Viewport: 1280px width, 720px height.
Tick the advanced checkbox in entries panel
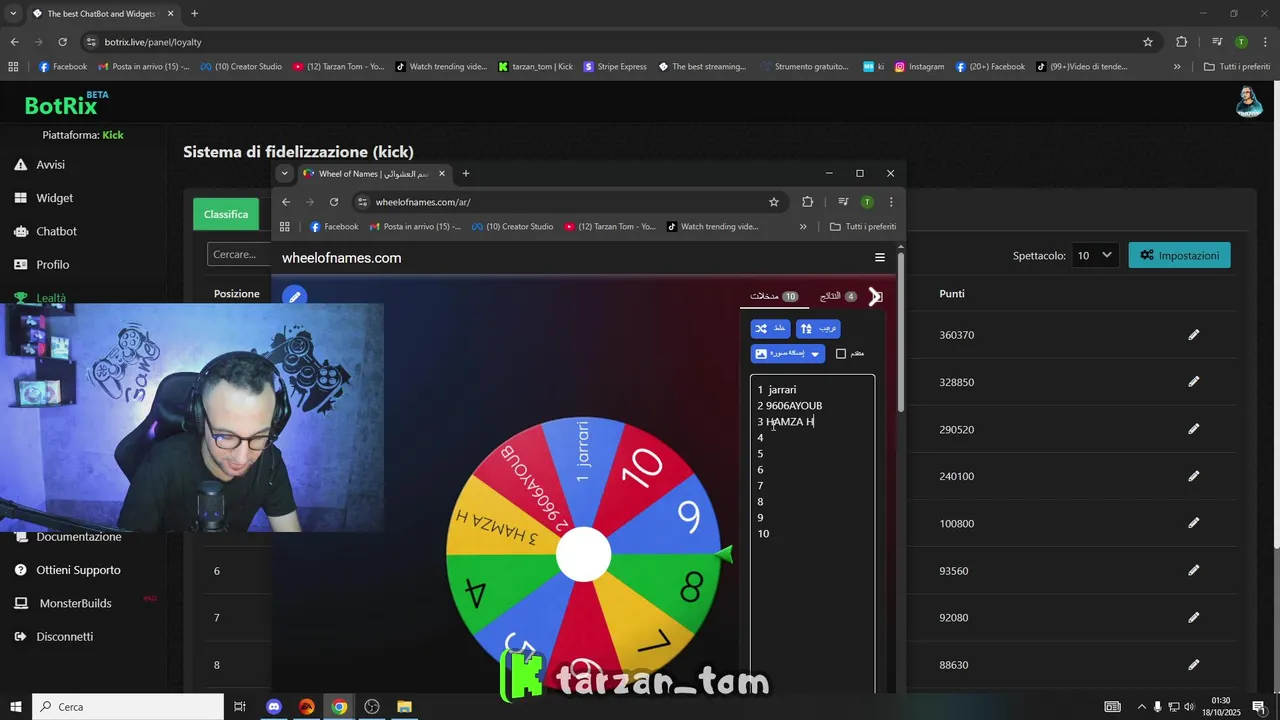point(841,354)
